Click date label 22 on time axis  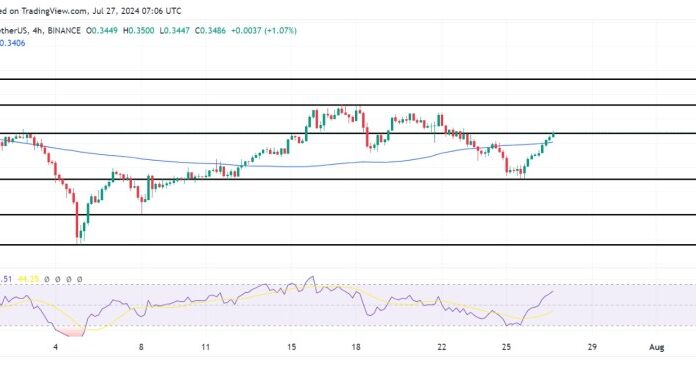pyautogui.click(x=441, y=347)
